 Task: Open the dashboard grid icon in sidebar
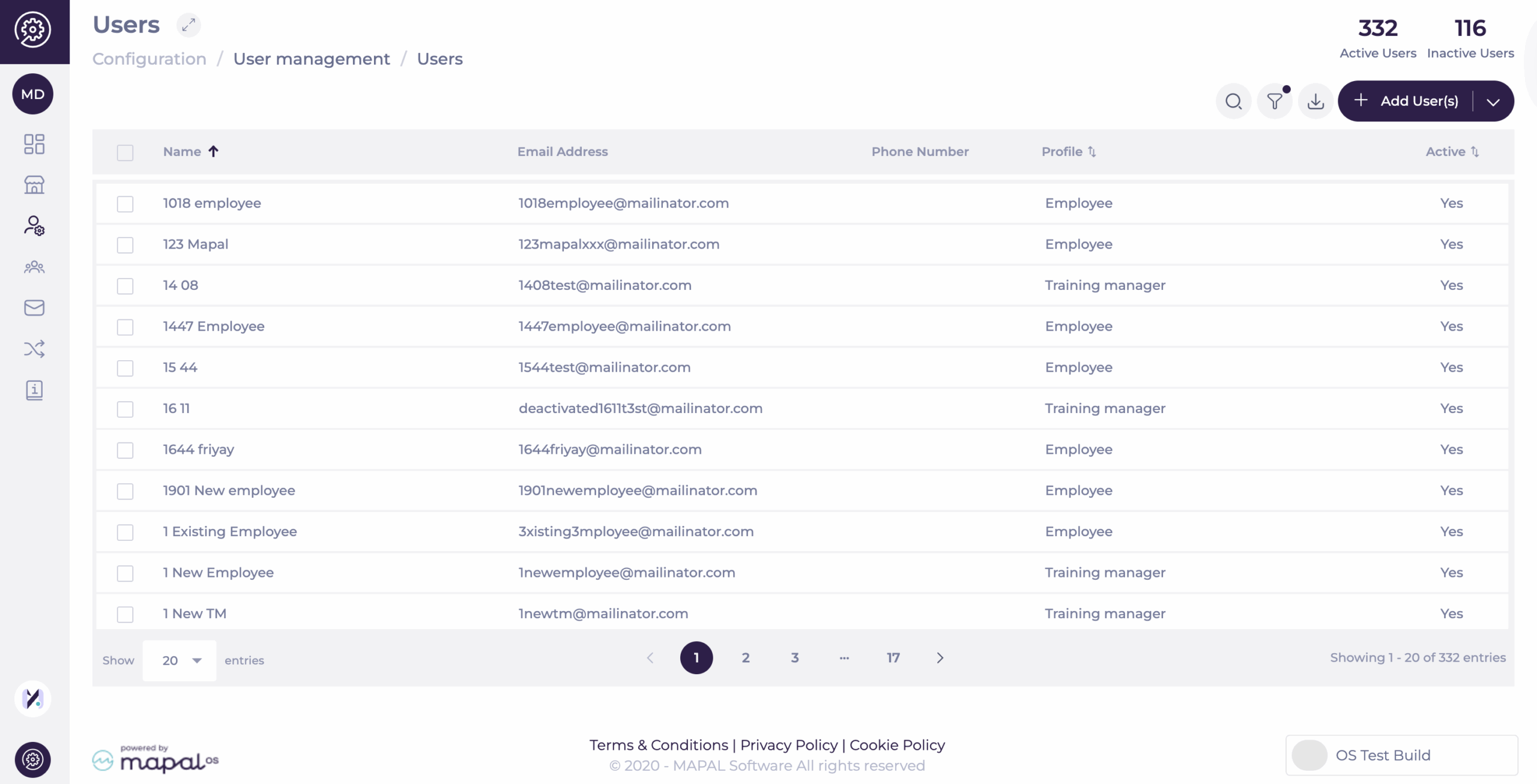pos(34,144)
